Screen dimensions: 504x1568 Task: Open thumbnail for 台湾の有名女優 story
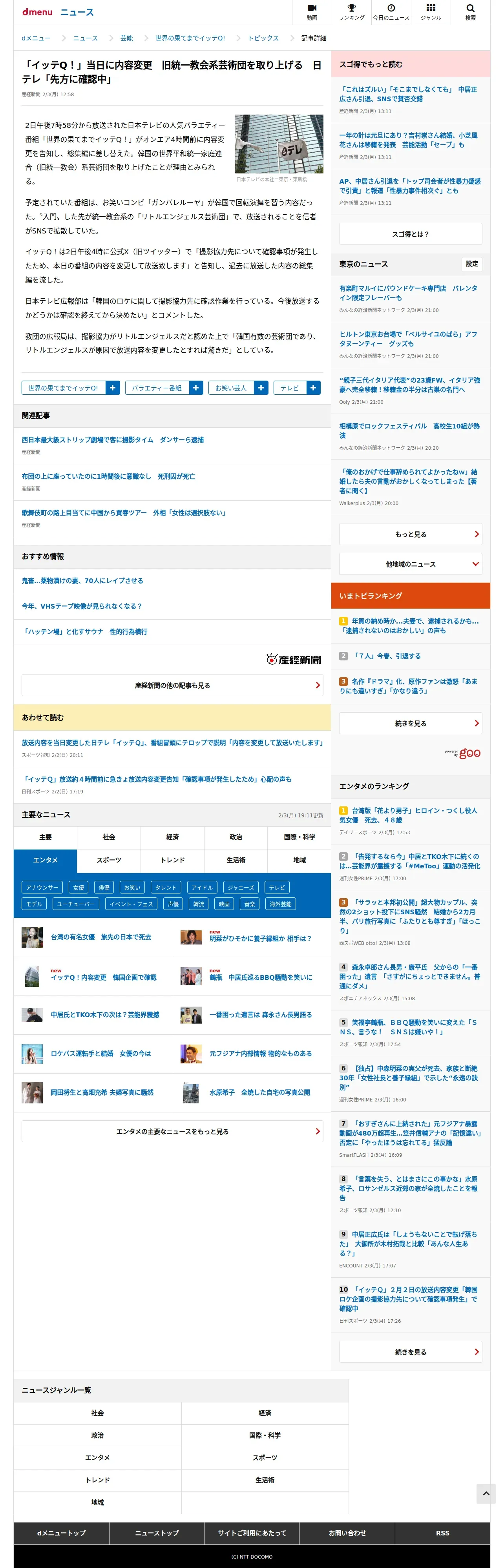[x=32, y=937]
